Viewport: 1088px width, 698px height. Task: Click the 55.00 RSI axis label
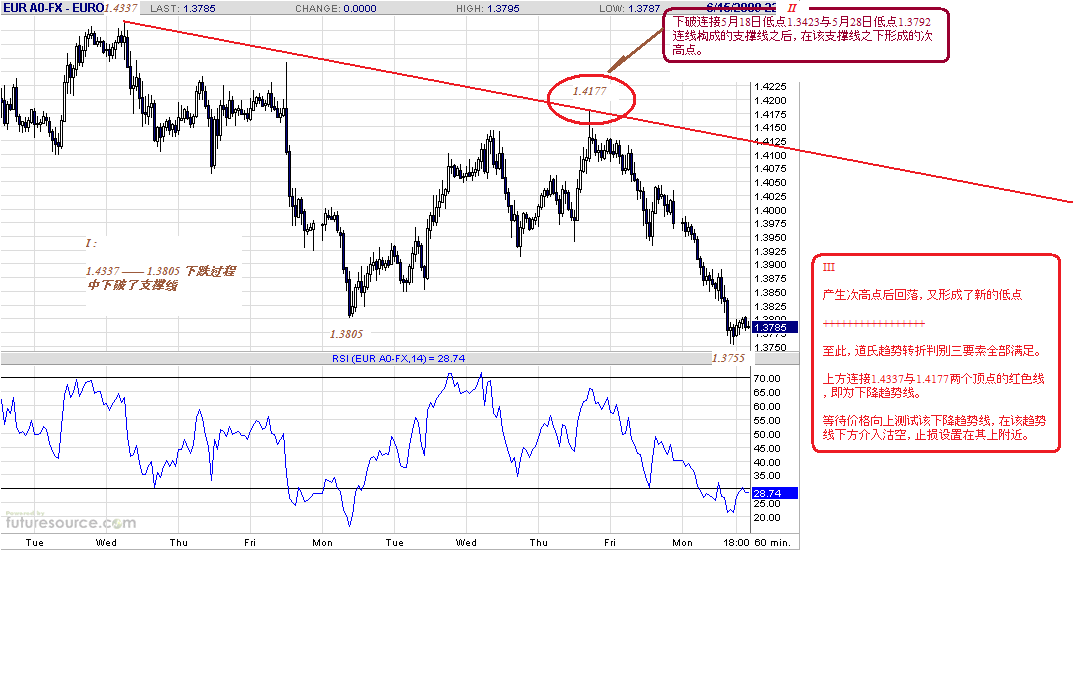(767, 420)
